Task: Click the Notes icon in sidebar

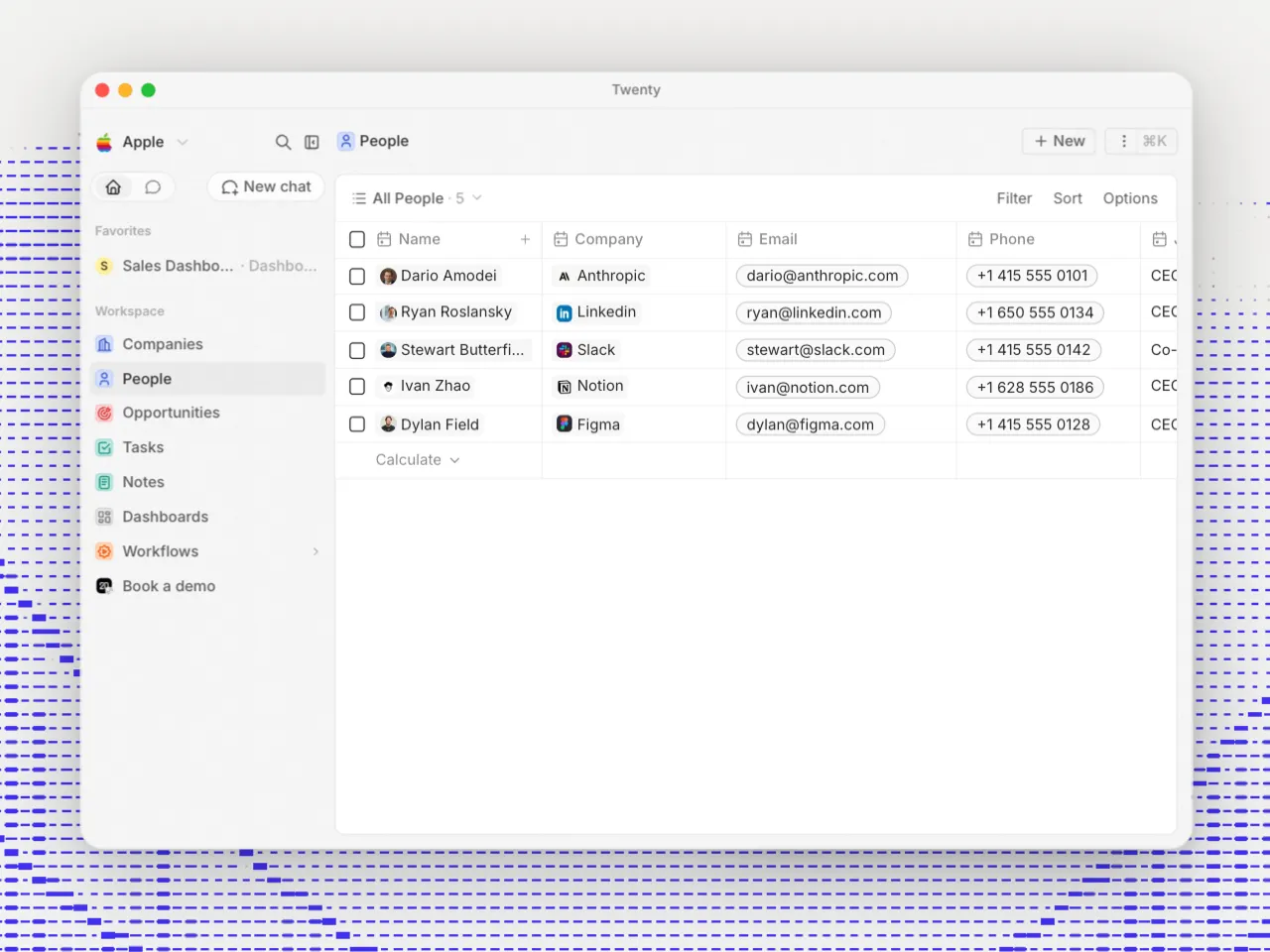Action: point(104,482)
